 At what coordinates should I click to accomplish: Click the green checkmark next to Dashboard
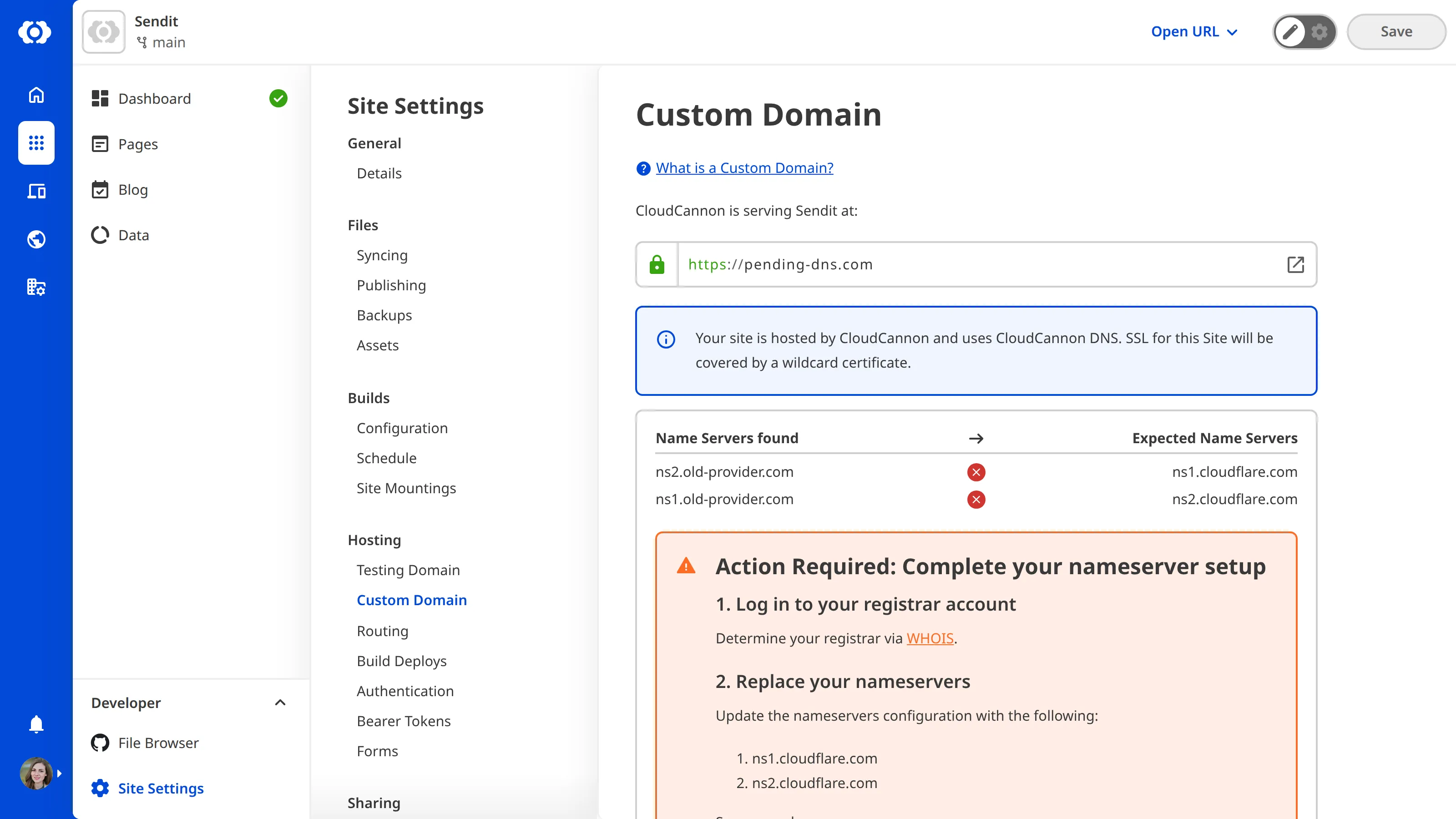(278, 98)
